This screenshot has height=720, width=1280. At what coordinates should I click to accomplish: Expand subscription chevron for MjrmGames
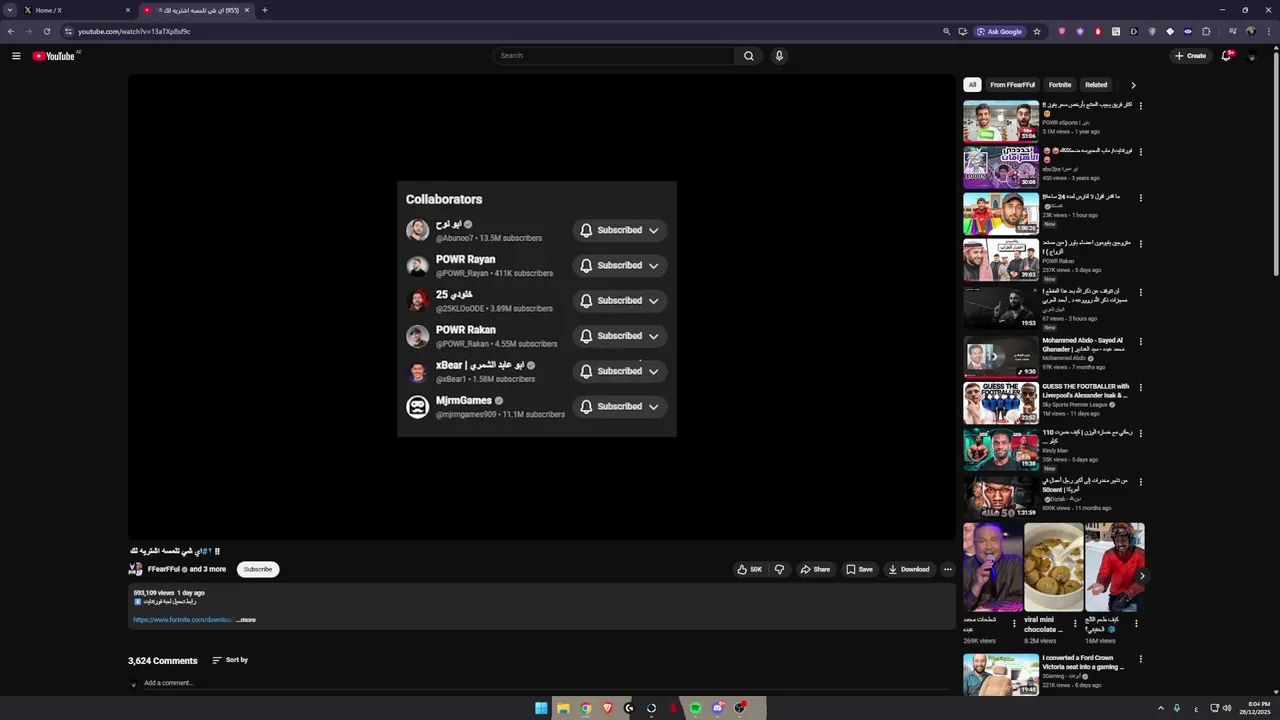(x=654, y=406)
